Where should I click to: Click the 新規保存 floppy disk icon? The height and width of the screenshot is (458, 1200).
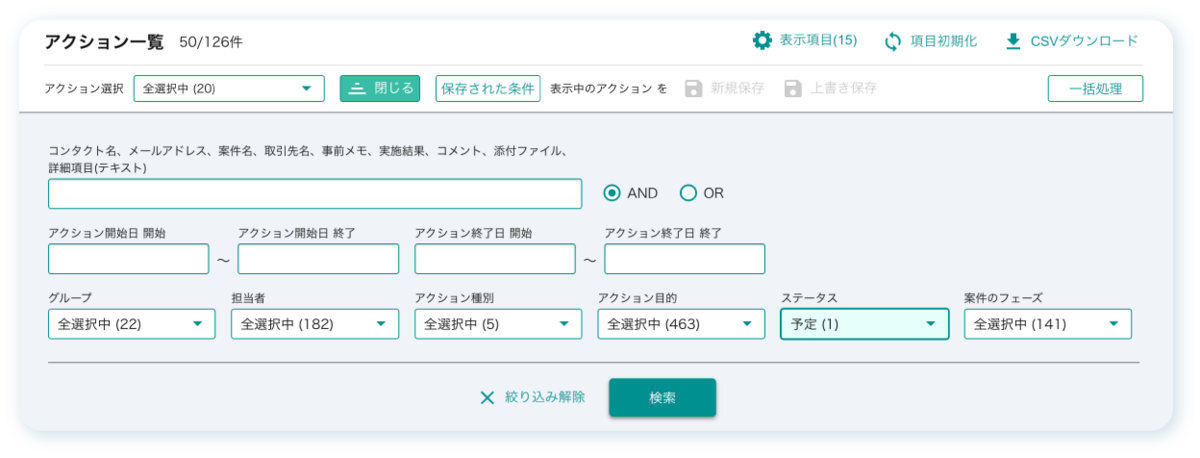coord(694,89)
